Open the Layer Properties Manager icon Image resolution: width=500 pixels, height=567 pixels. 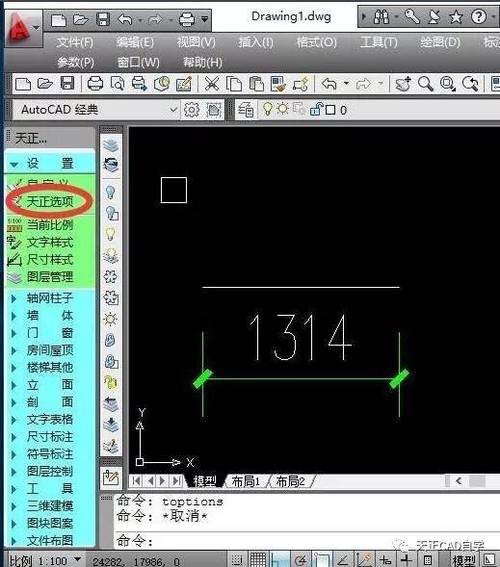[x=245, y=110]
